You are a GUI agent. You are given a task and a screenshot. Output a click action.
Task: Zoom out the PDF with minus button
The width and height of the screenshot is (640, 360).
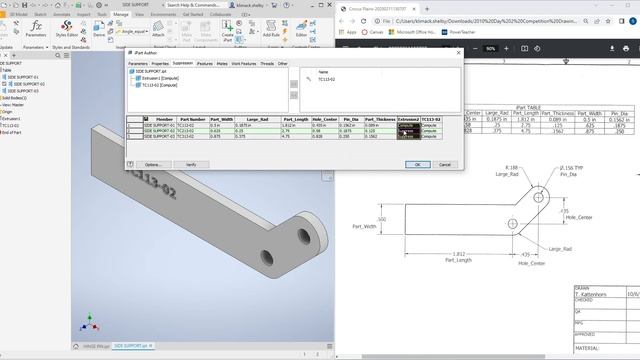coord(475,49)
